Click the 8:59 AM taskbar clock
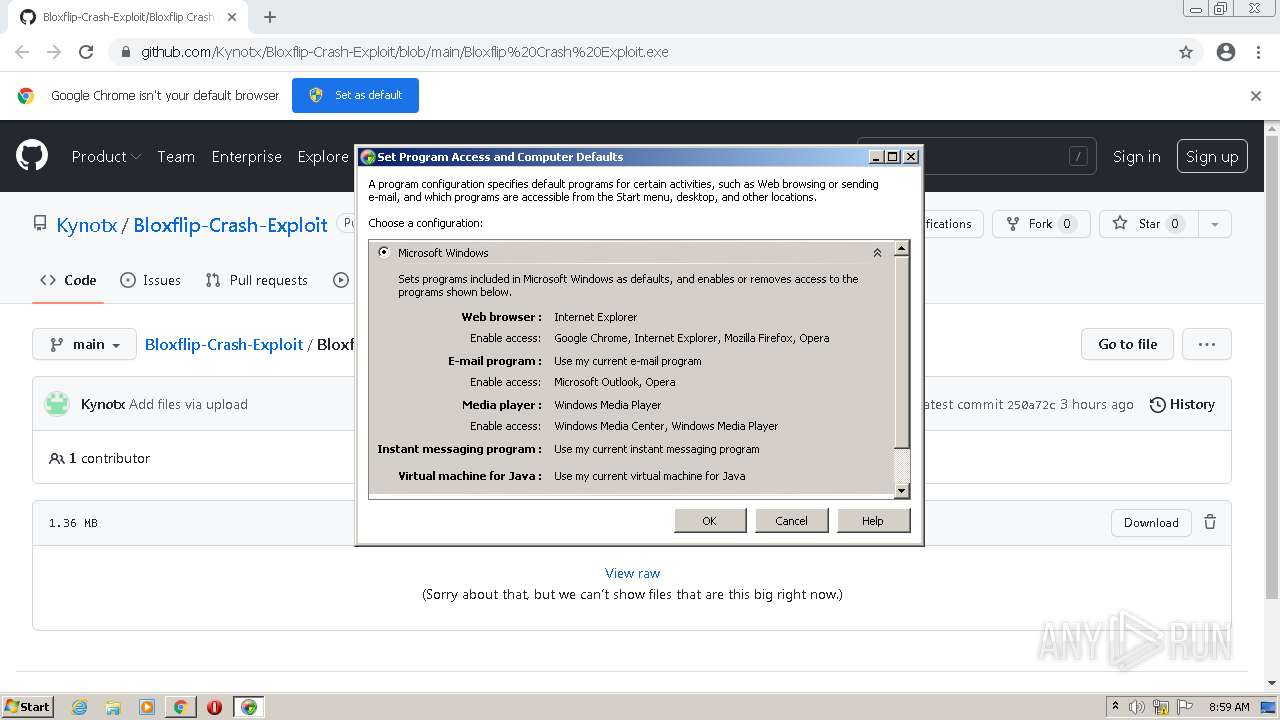Image resolution: width=1280 pixels, height=720 pixels. pos(1229,707)
